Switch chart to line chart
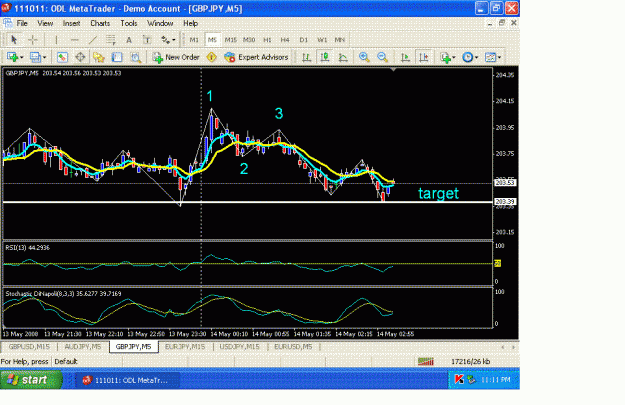The width and height of the screenshot is (625, 405). (x=343, y=57)
